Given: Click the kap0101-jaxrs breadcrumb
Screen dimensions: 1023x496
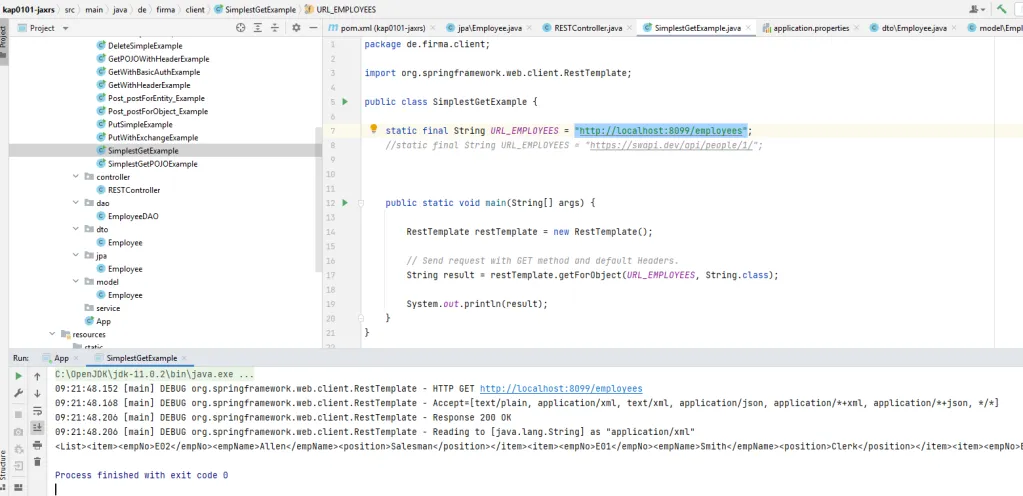Looking at the screenshot, I should coord(28,10).
